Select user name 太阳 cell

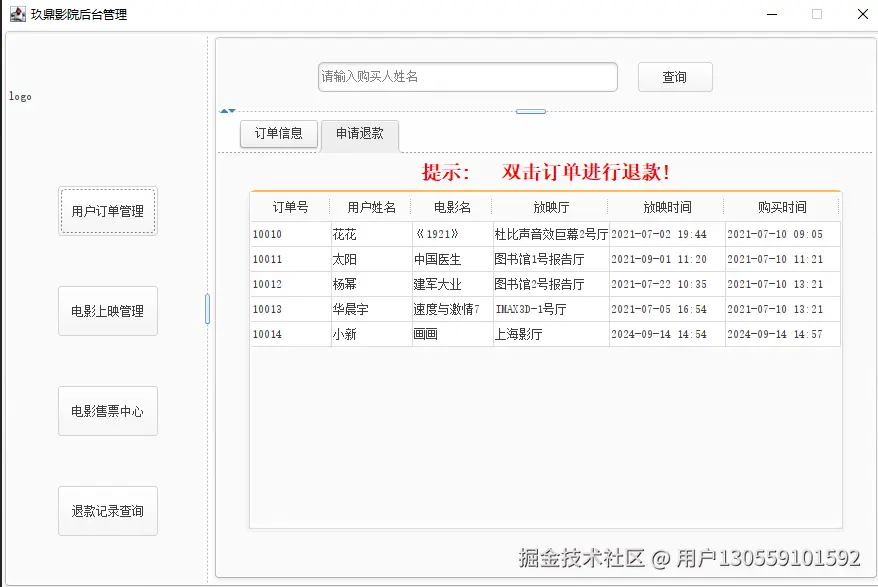coord(372,259)
